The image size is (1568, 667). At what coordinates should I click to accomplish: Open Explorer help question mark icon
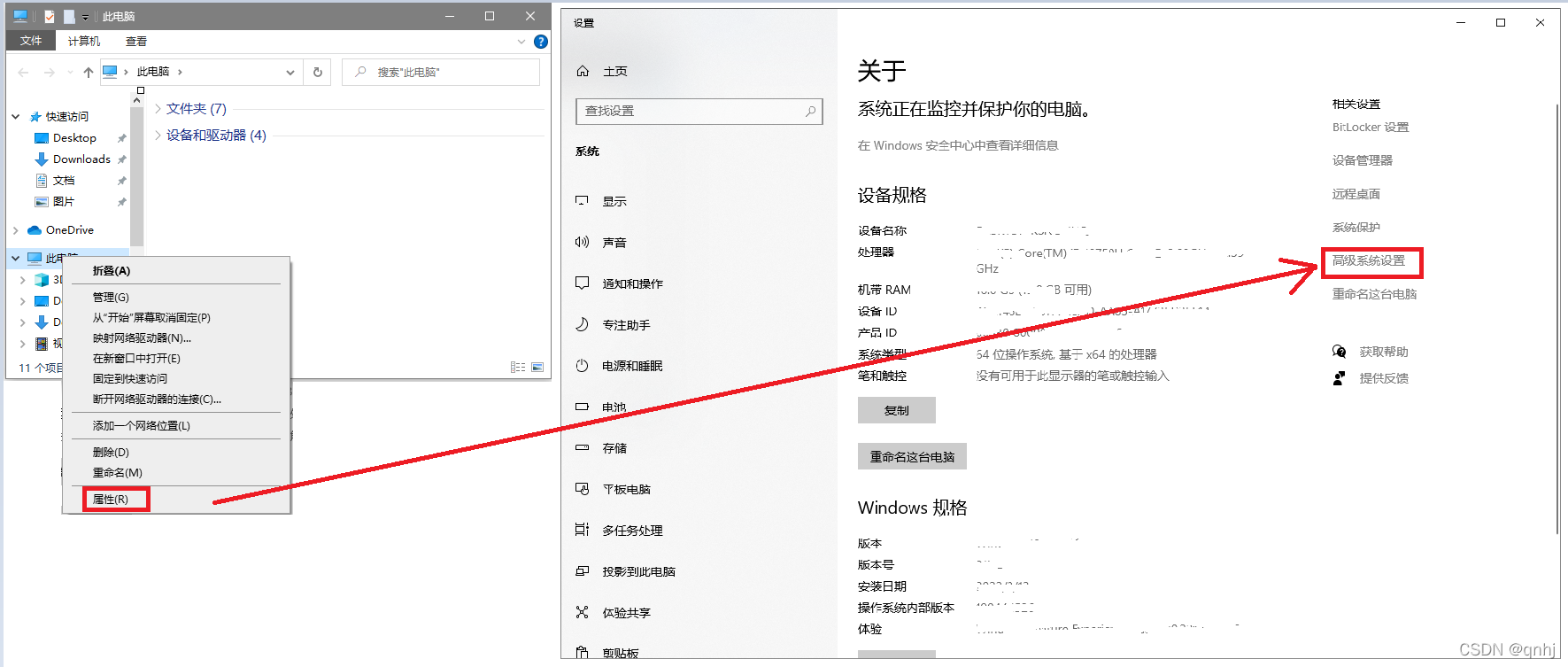[x=541, y=42]
